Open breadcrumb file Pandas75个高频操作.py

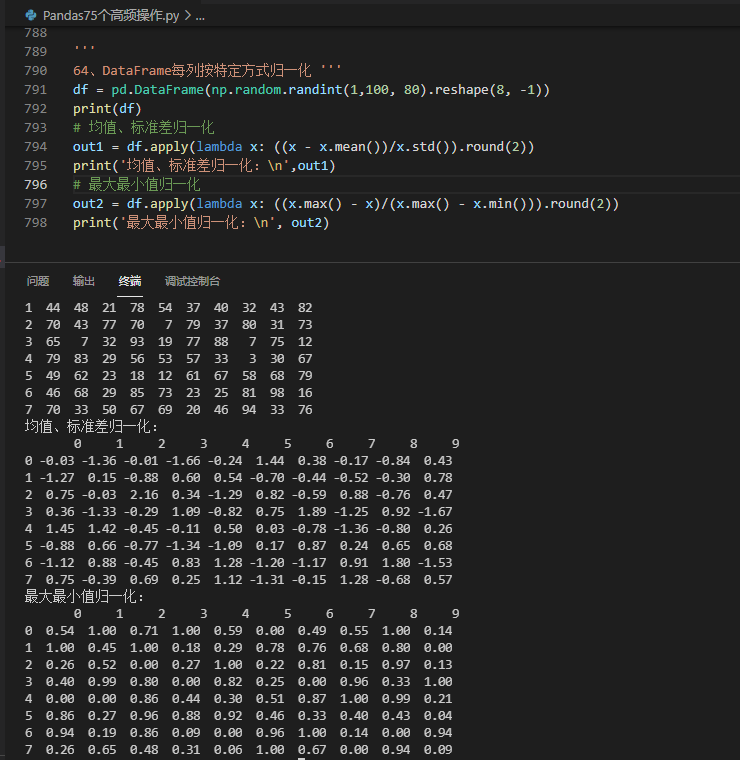pos(111,16)
